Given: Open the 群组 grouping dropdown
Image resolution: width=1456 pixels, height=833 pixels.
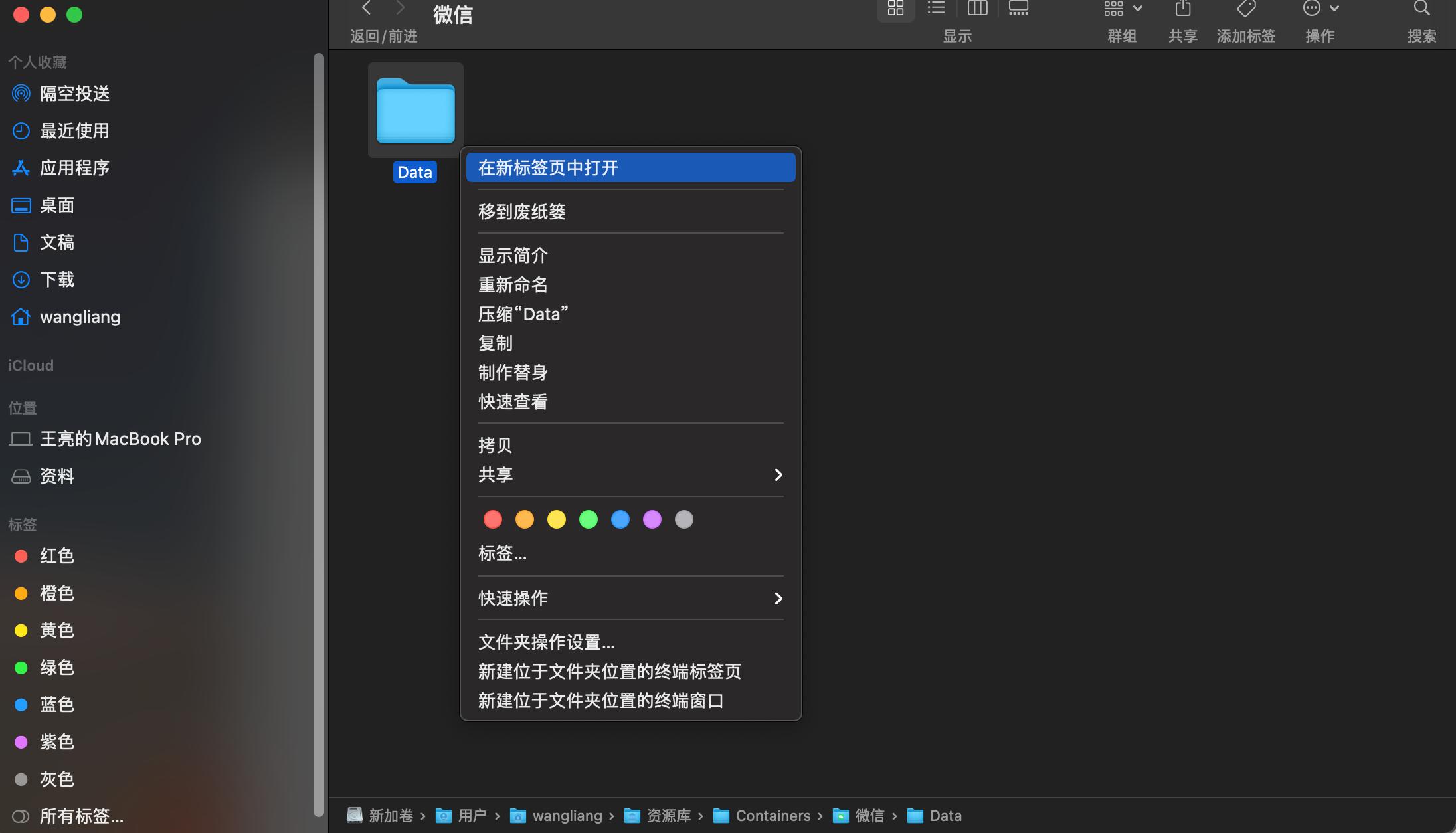Looking at the screenshot, I should click(1122, 9).
